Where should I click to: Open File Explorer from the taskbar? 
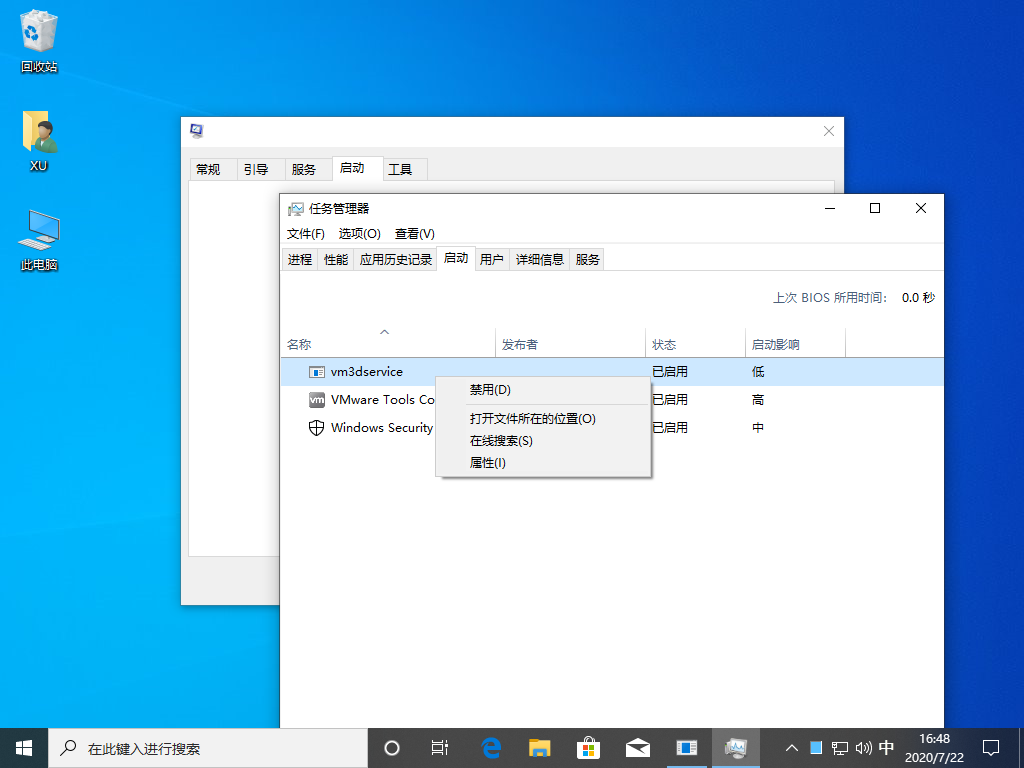coord(540,747)
